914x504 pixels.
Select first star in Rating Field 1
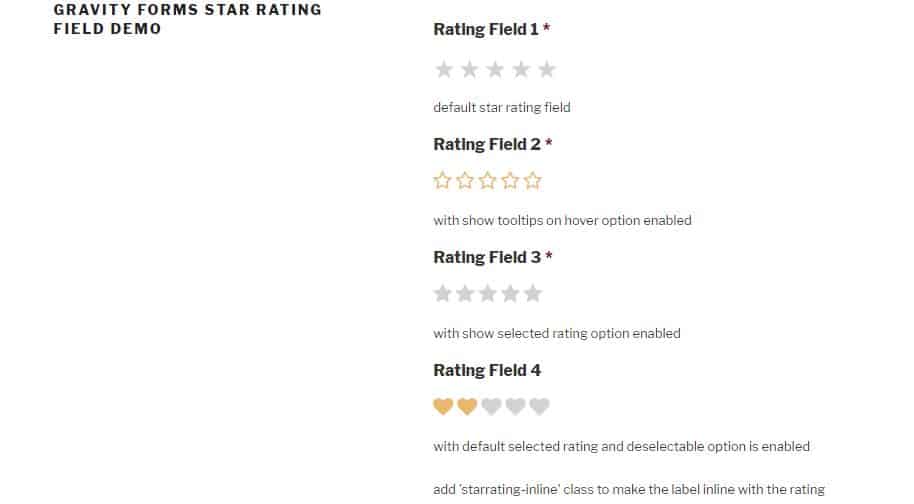(x=444, y=69)
